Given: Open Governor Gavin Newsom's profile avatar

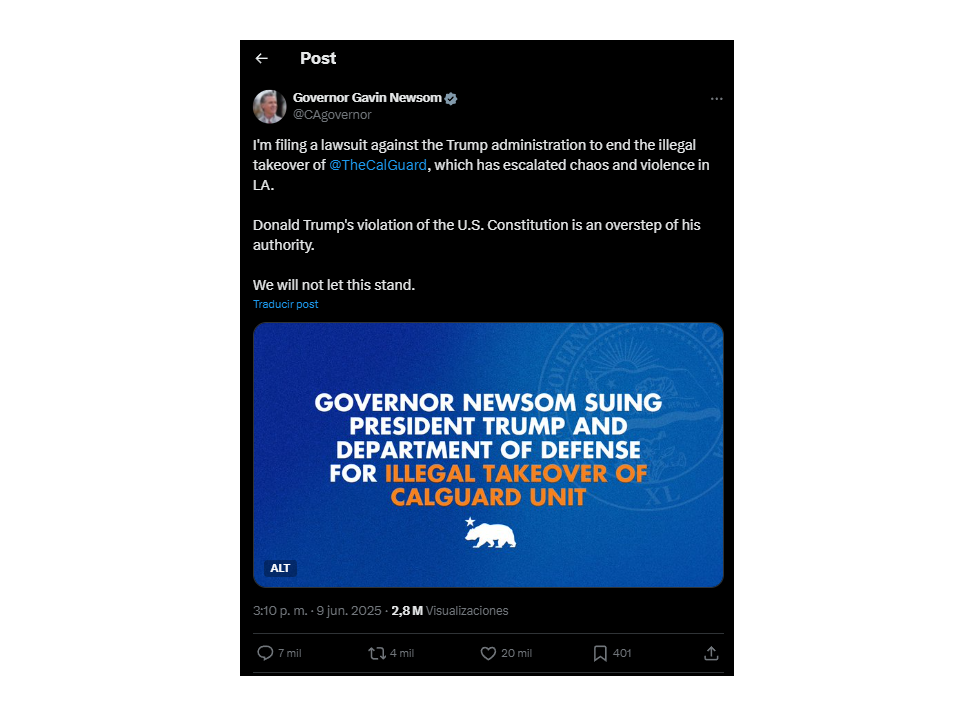Looking at the screenshot, I should tap(269, 107).
